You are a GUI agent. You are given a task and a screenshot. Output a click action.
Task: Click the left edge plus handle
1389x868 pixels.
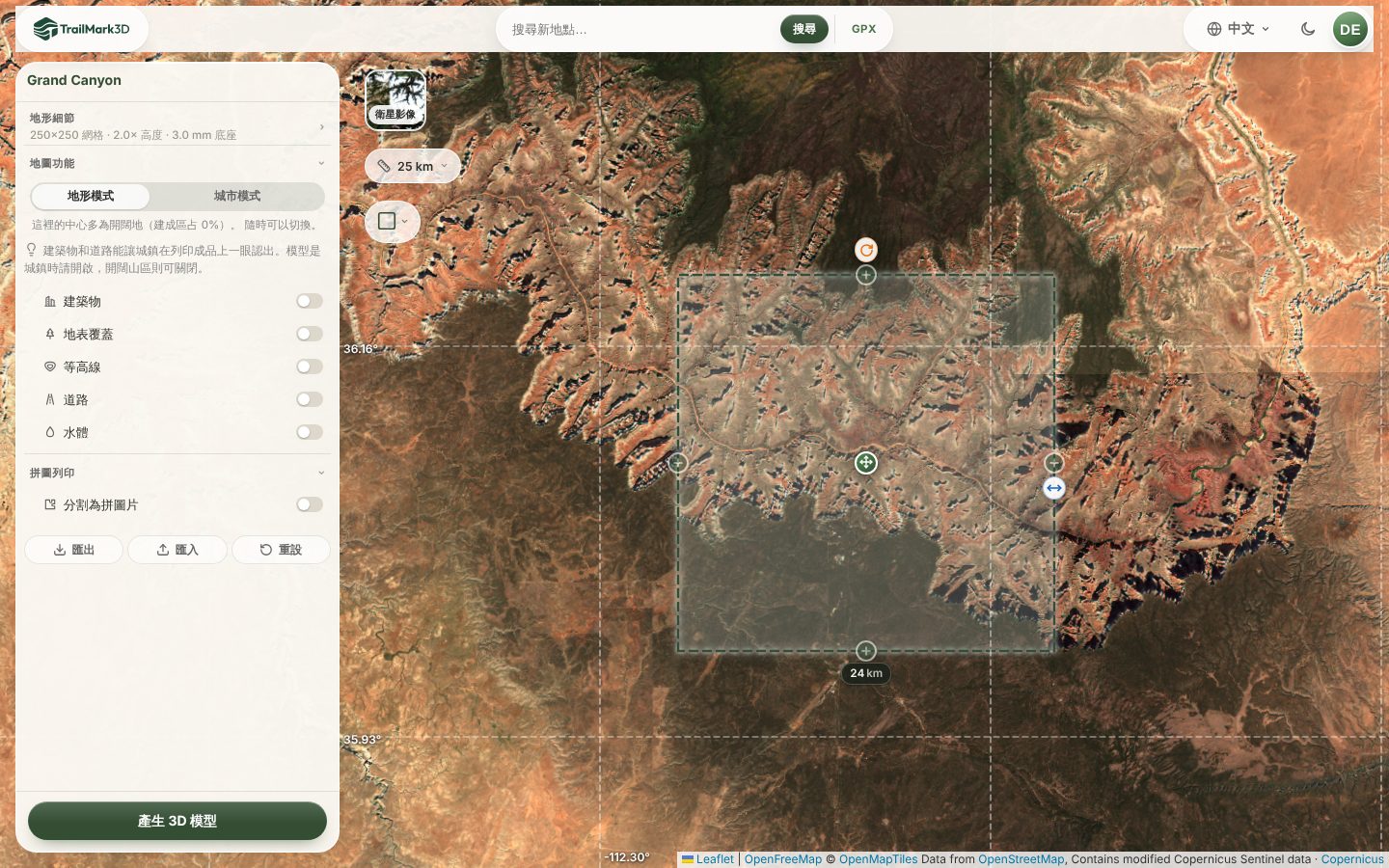coord(678,463)
